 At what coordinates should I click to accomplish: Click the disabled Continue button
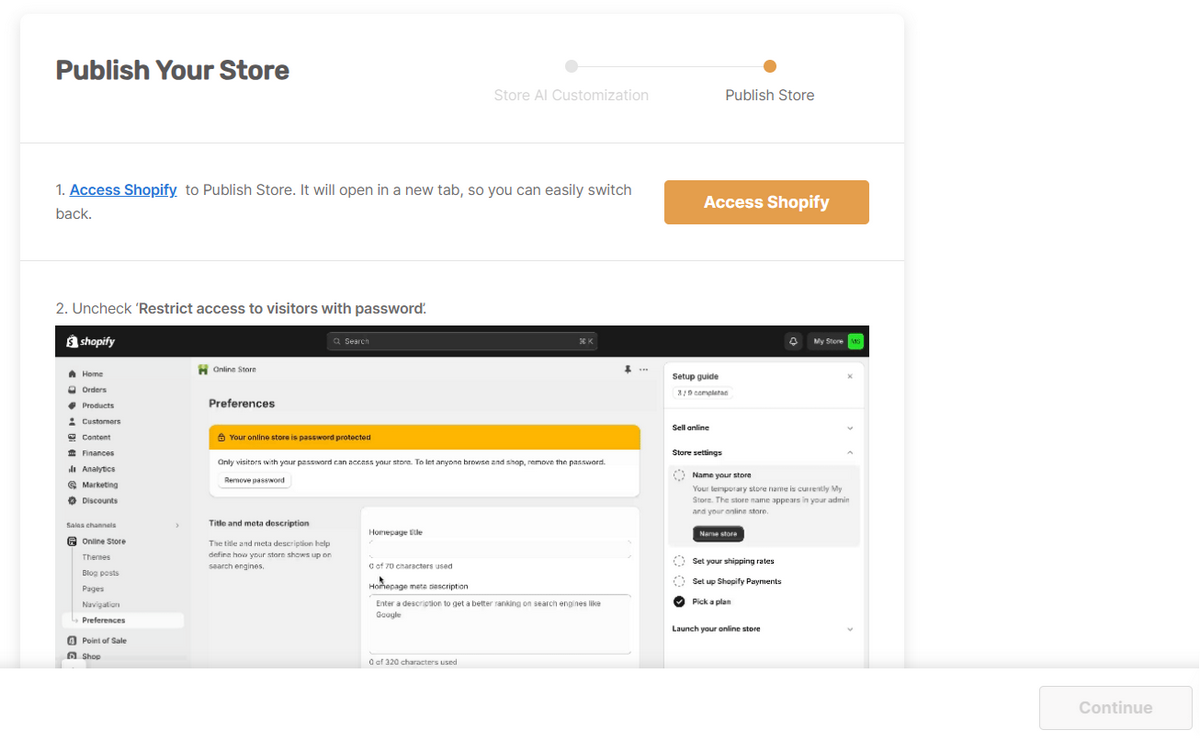[1116, 707]
